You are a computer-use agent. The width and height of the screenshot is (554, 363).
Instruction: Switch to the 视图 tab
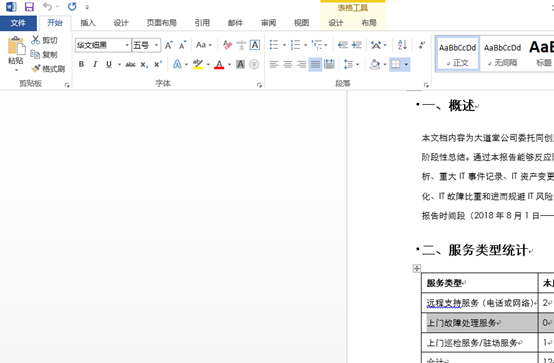click(302, 23)
